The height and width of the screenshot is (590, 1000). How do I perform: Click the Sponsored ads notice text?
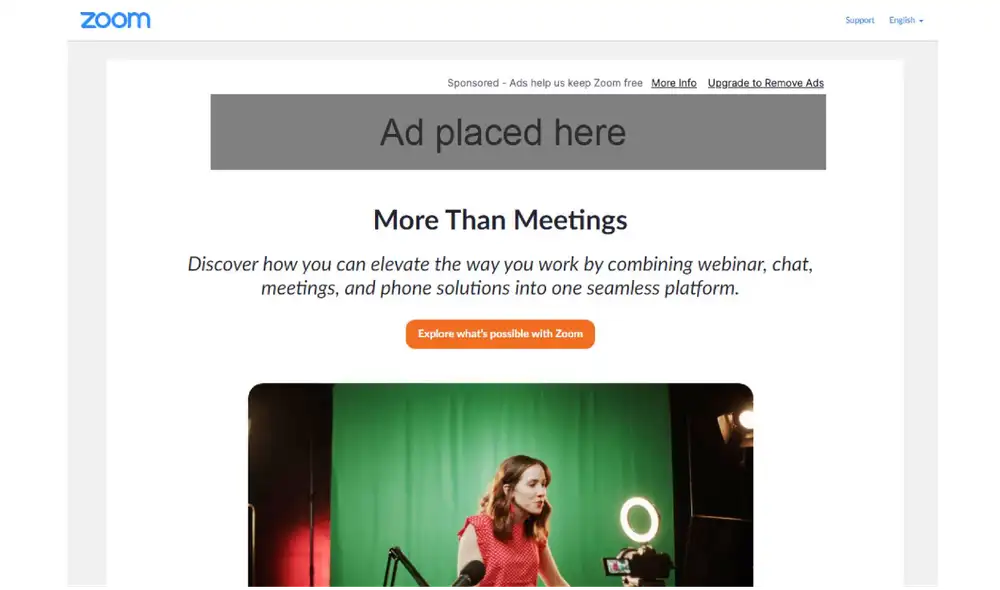(545, 83)
